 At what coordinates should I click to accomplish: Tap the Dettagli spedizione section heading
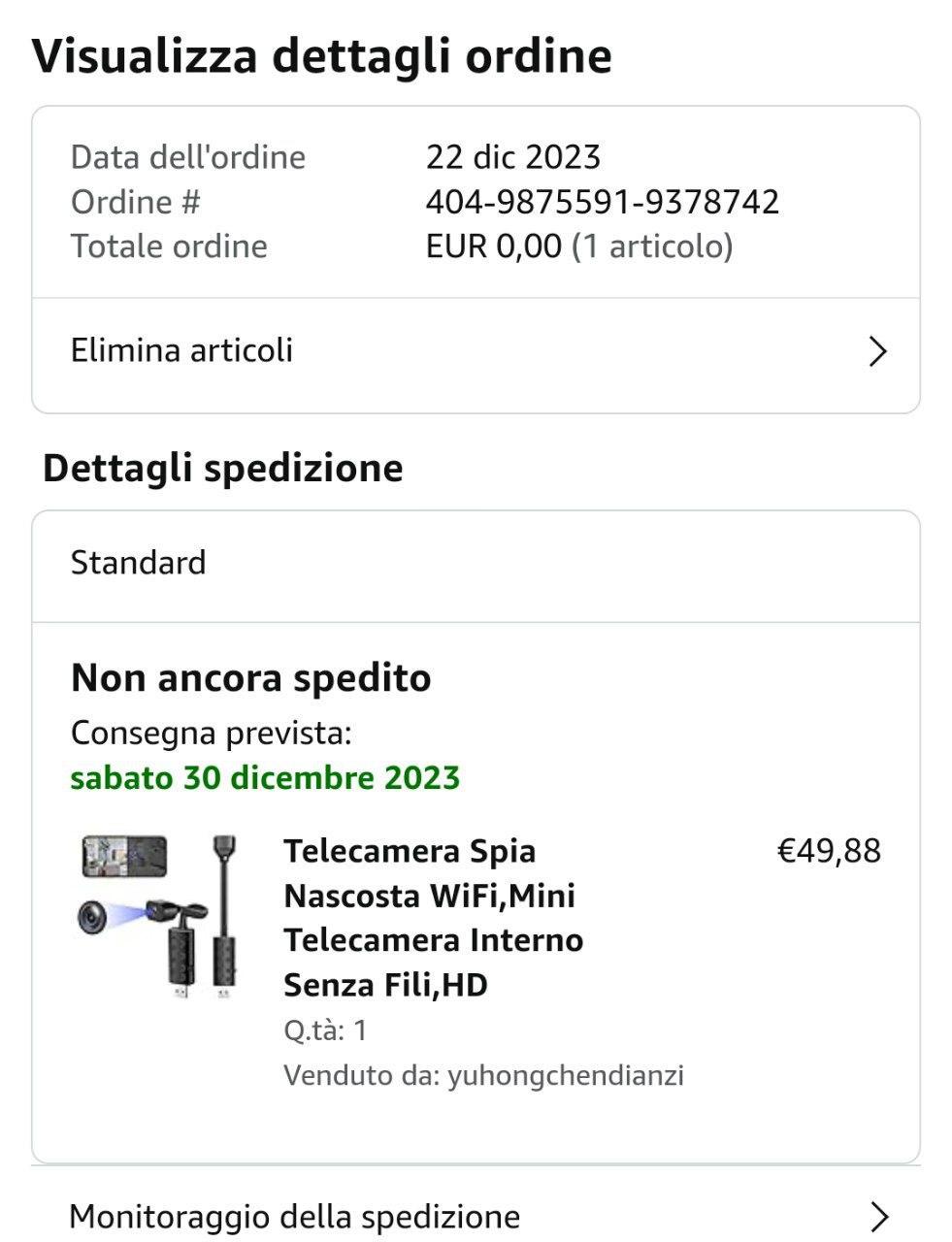pyautogui.click(x=222, y=469)
